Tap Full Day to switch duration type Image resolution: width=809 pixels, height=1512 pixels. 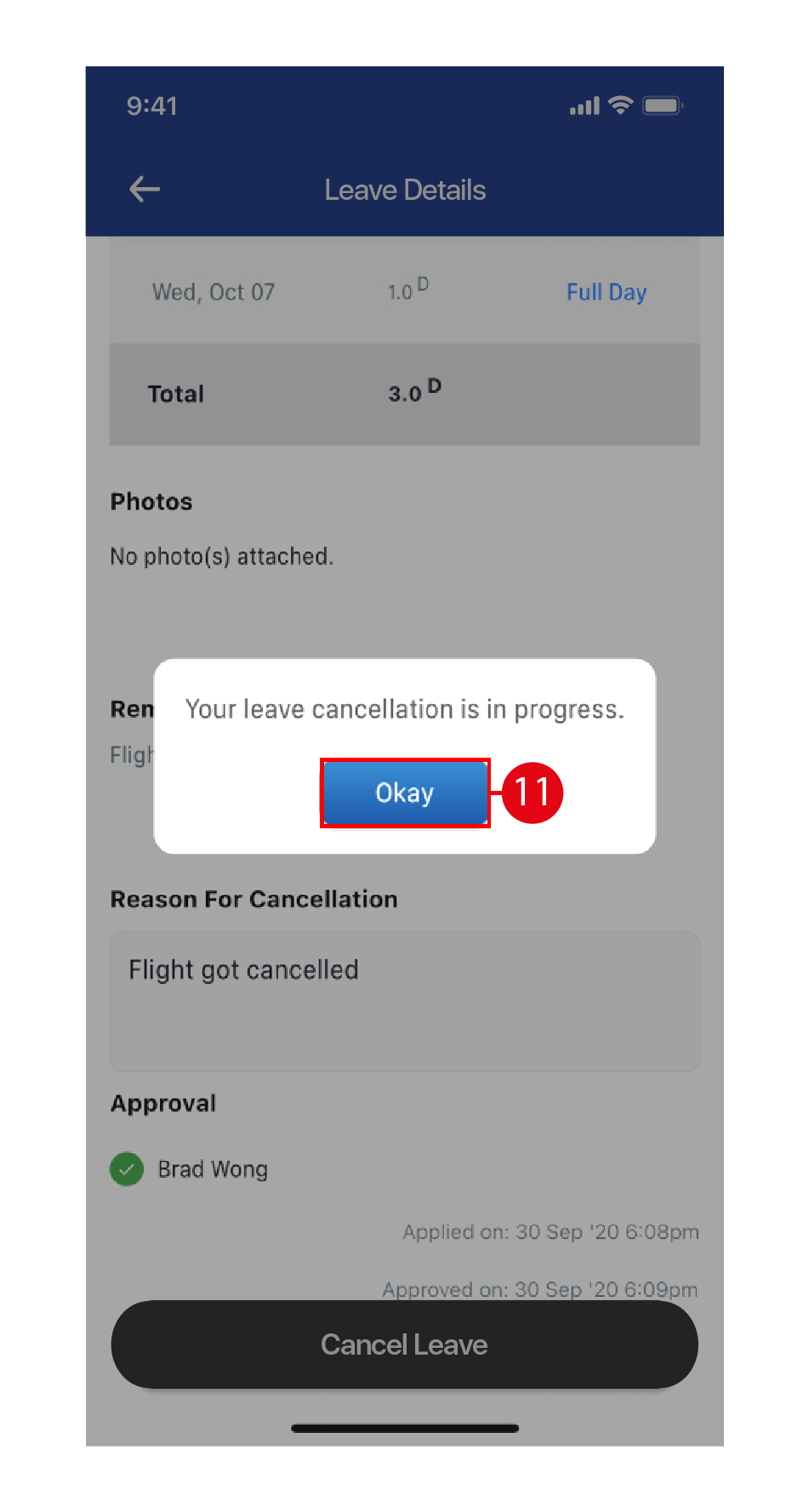coord(606,292)
